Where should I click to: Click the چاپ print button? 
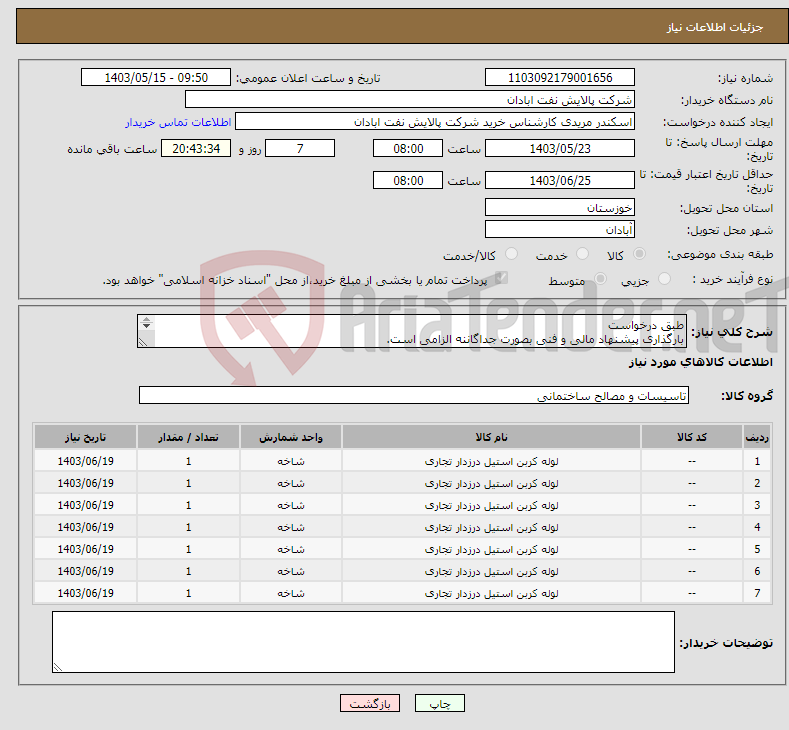pyautogui.click(x=439, y=703)
